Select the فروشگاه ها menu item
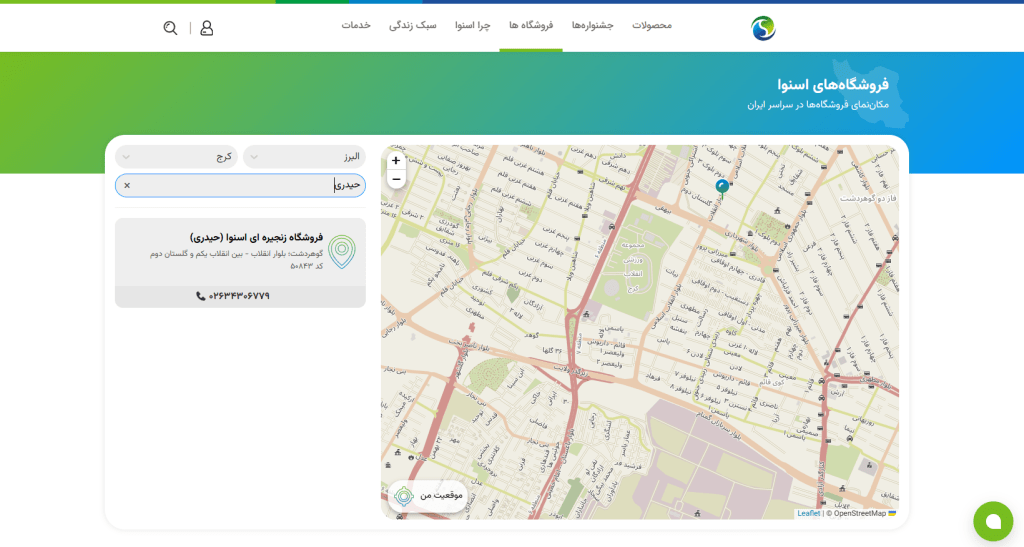 (531, 25)
